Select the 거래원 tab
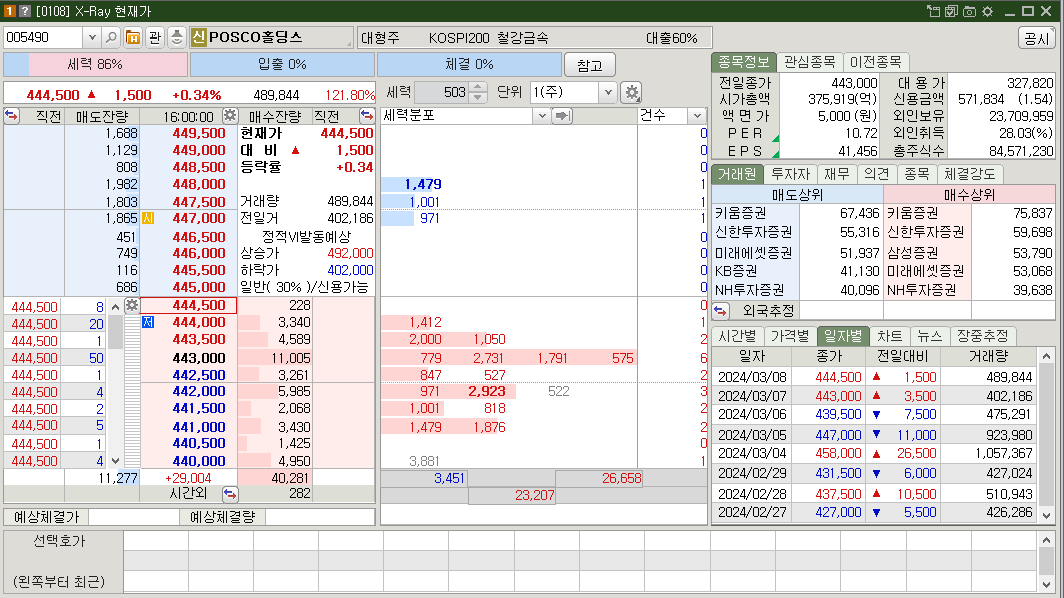Viewport: 1064px width, 598px height. pyautogui.click(x=738, y=174)
